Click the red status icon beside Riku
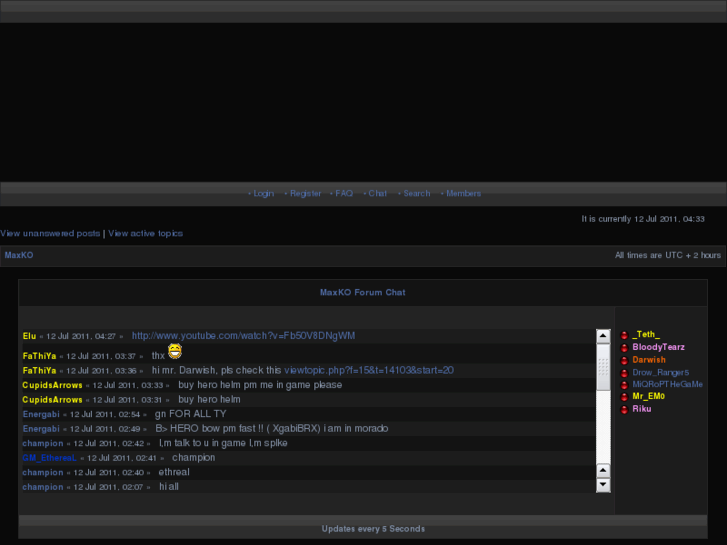The width and height of the screenshot is (727, 545). (x=624, y=410)
